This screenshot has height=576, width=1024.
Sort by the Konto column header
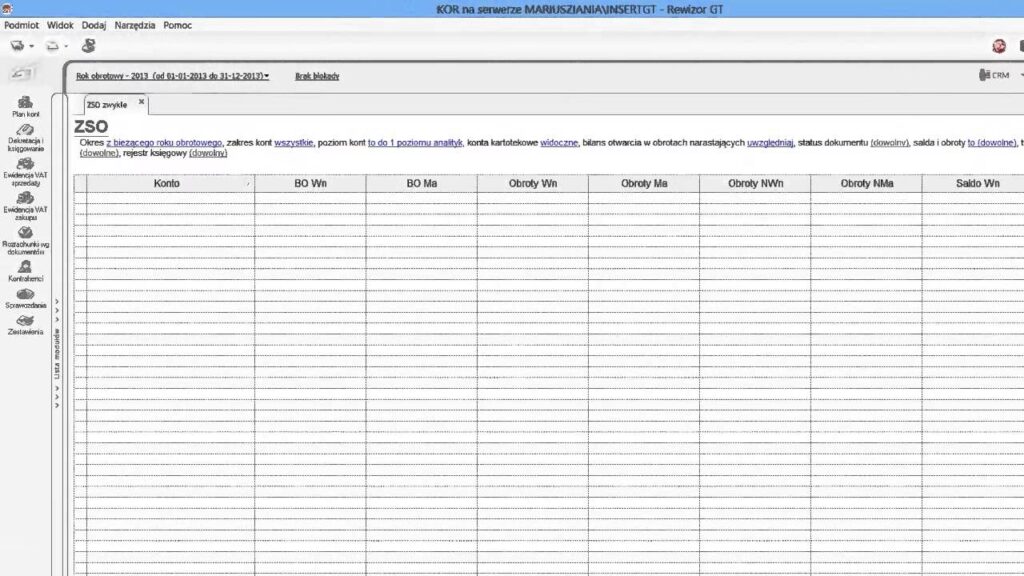167,184
